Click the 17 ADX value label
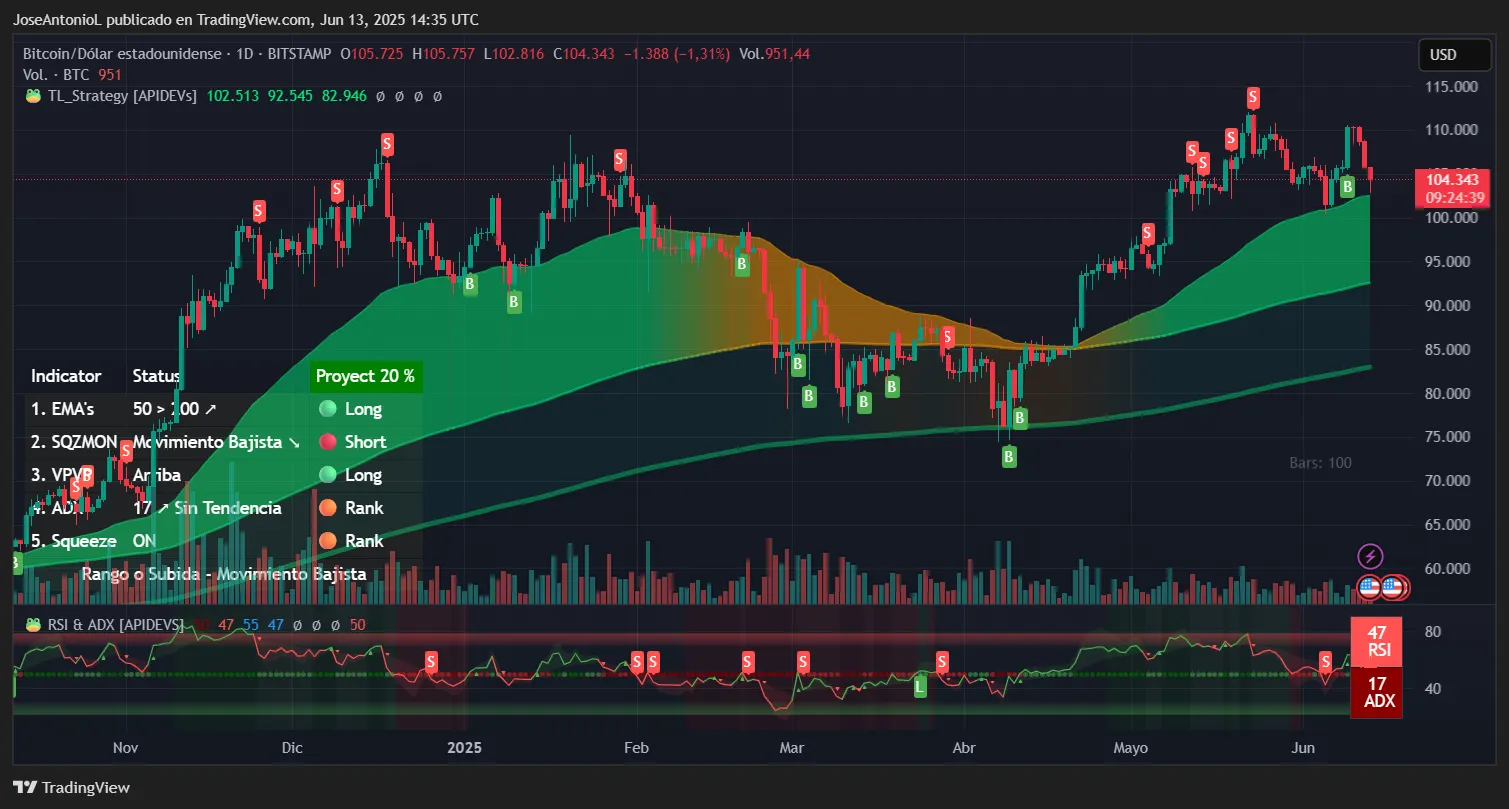This screenshot has height=809, width=1509. tap(1377, 692)
